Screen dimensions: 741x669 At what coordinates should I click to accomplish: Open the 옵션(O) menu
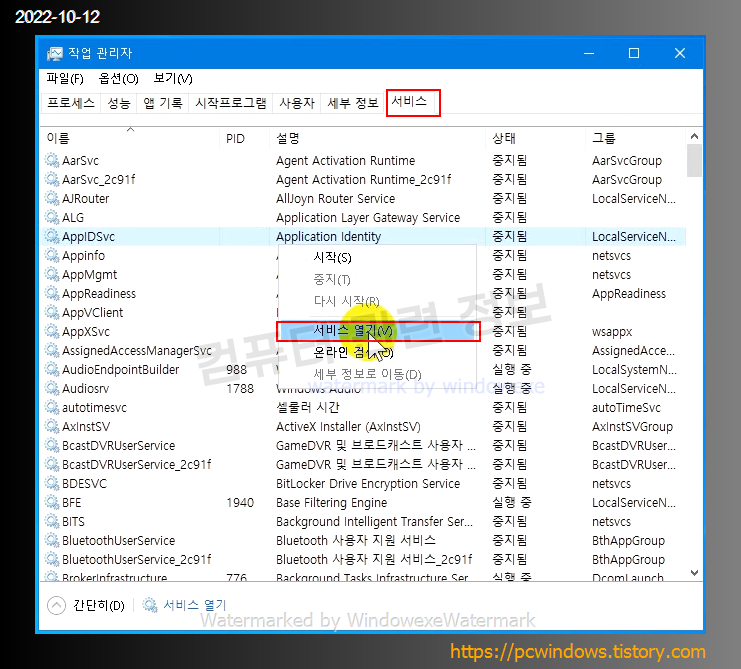tap(118, 78)
